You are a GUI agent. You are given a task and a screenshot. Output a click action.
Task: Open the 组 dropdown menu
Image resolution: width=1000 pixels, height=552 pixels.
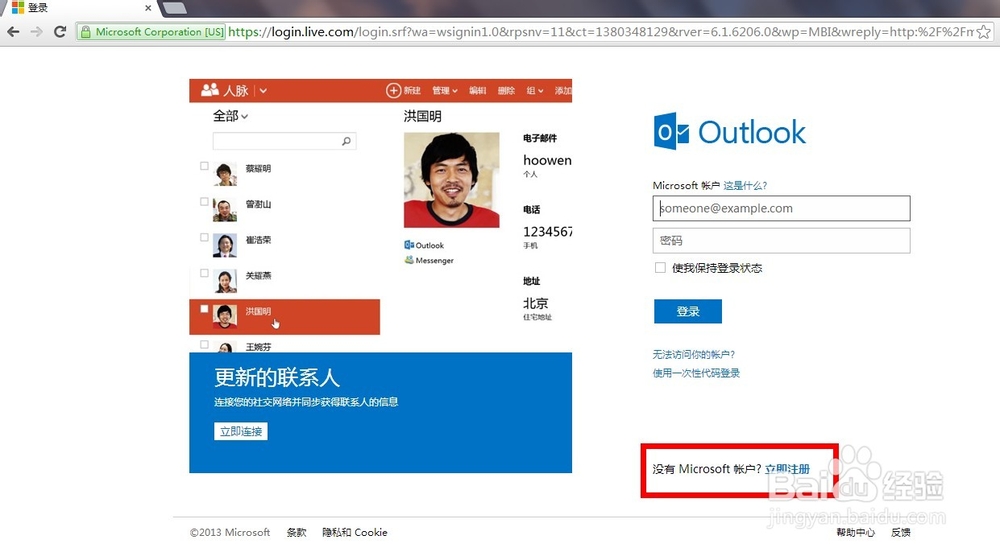tap(534, 91)
